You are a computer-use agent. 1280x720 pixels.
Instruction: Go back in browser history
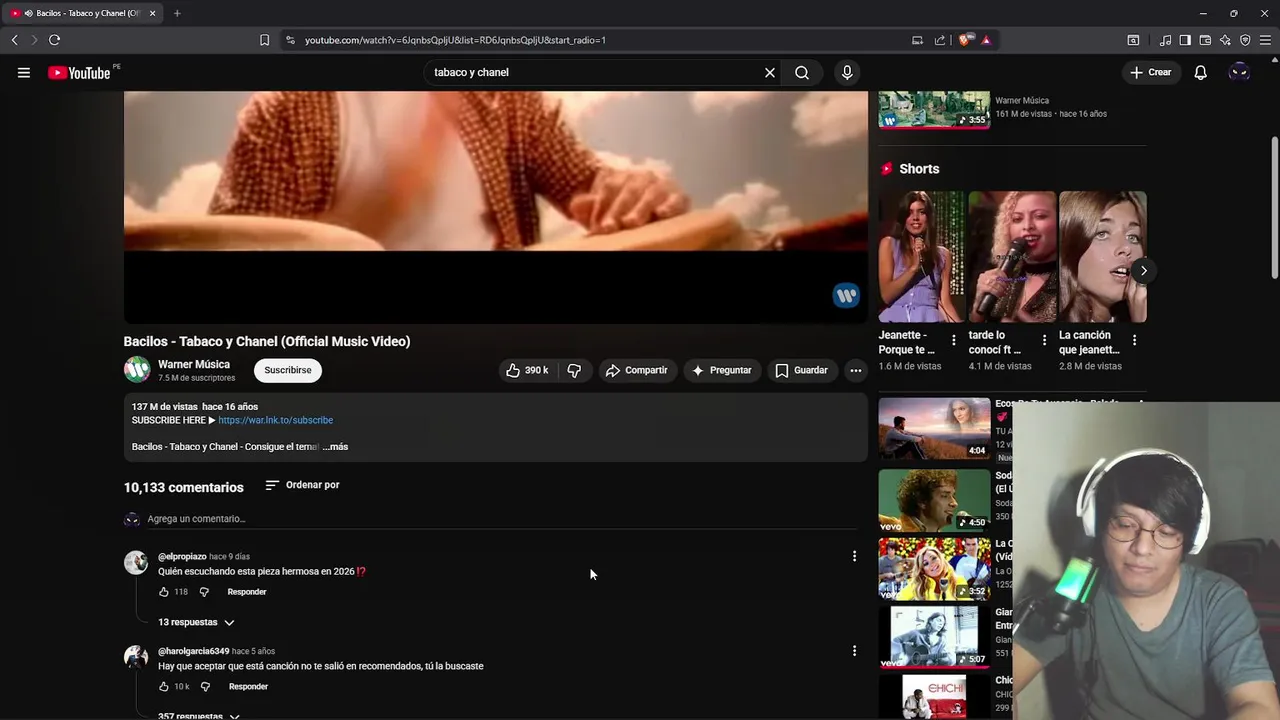pos(14,40)
